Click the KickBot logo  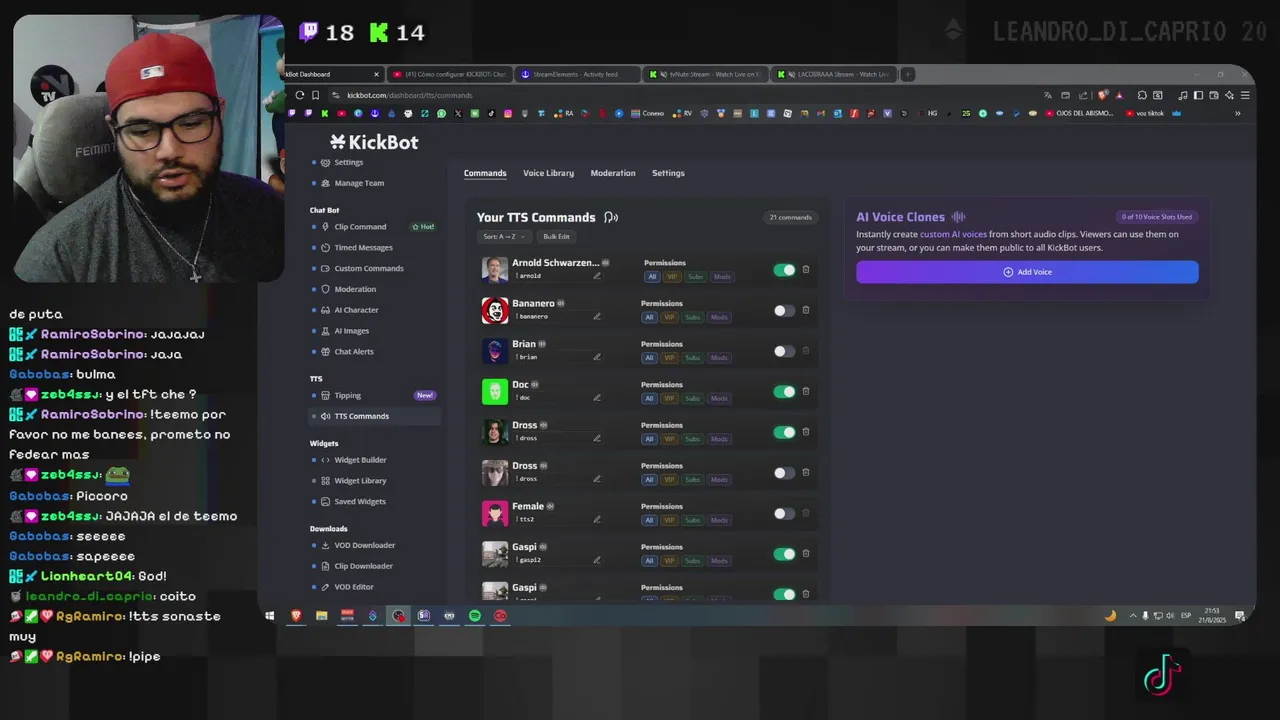(x=374, y=142)
